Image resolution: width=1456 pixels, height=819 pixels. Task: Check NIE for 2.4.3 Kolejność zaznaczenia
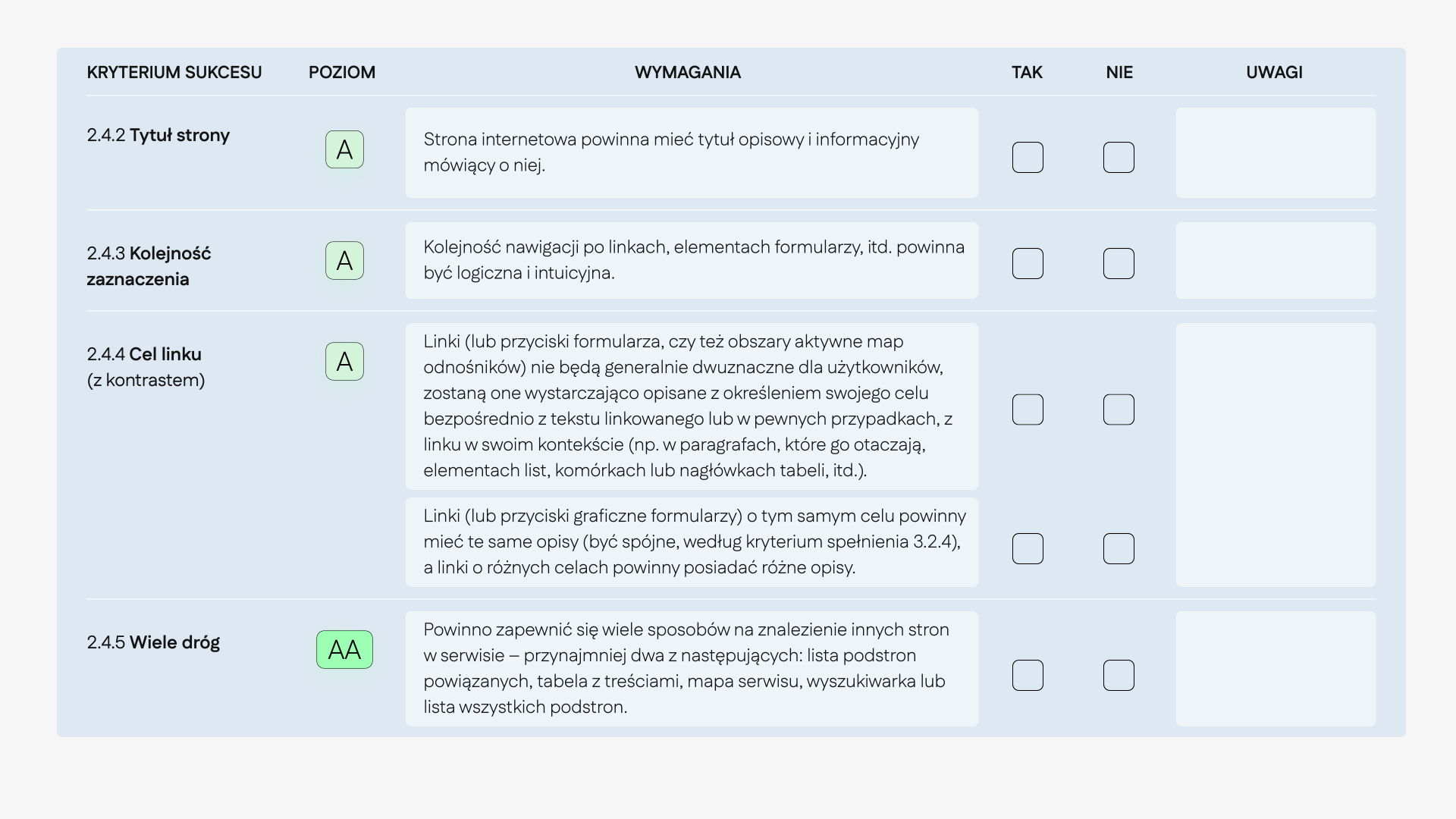pos(1119,264)
